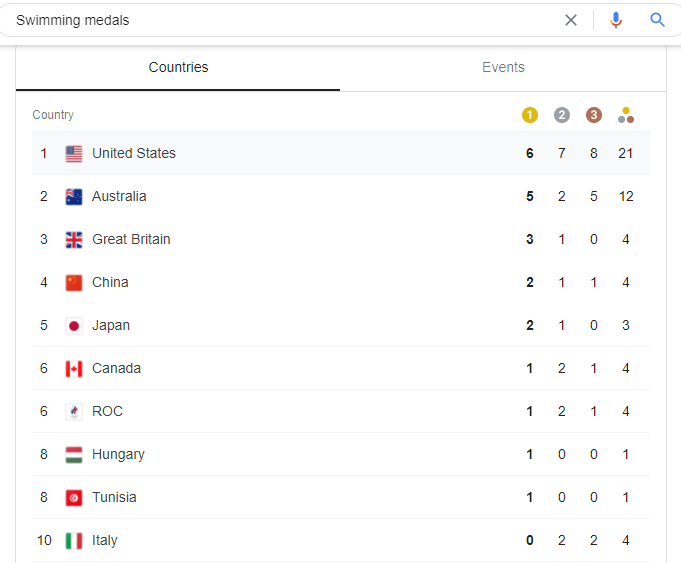The width and height of the screenshot is (681, 563).
Task: Click the Swimming medals search field
Action: [280, 20]
